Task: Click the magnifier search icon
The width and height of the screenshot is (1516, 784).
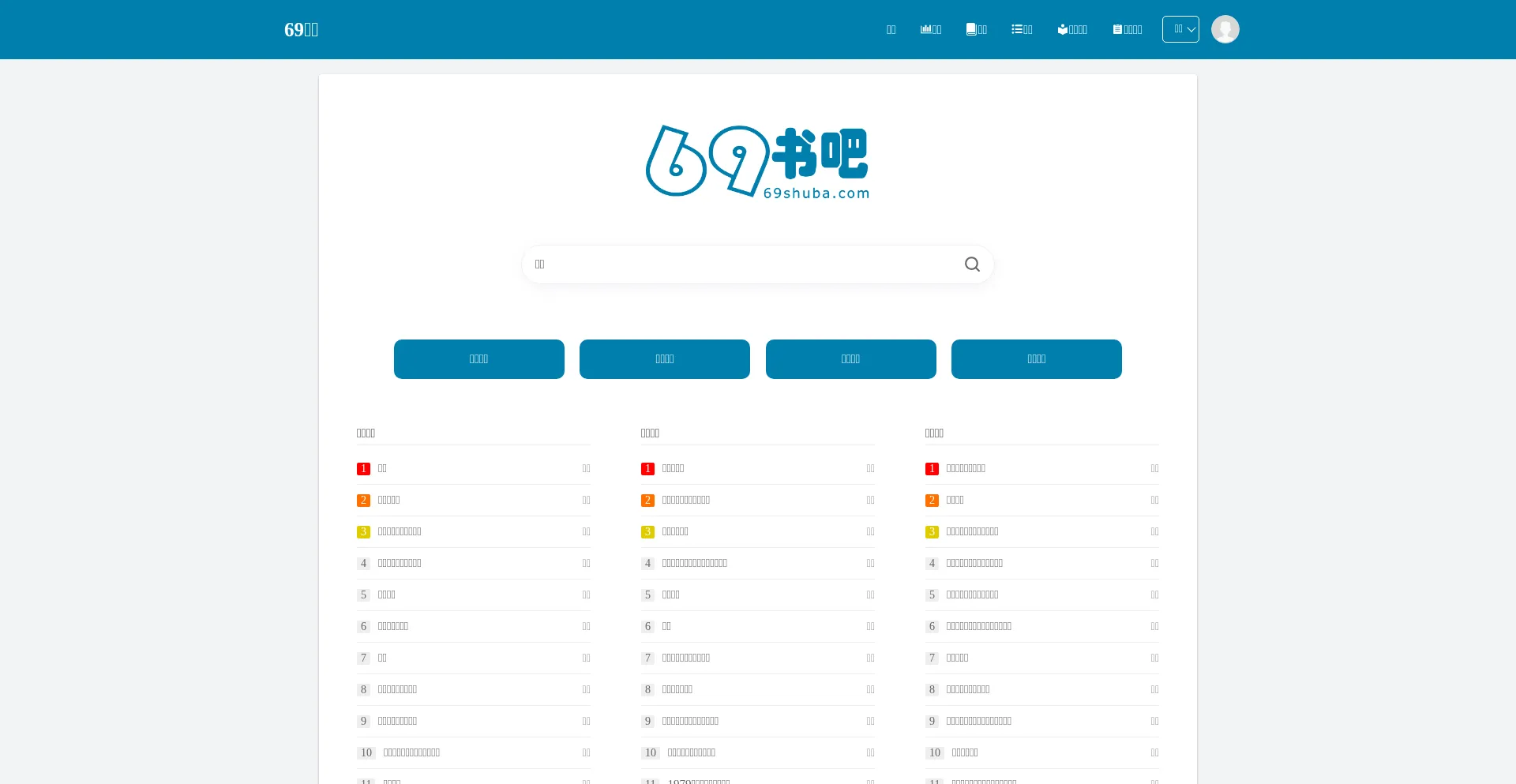Action: coord(972,264)
